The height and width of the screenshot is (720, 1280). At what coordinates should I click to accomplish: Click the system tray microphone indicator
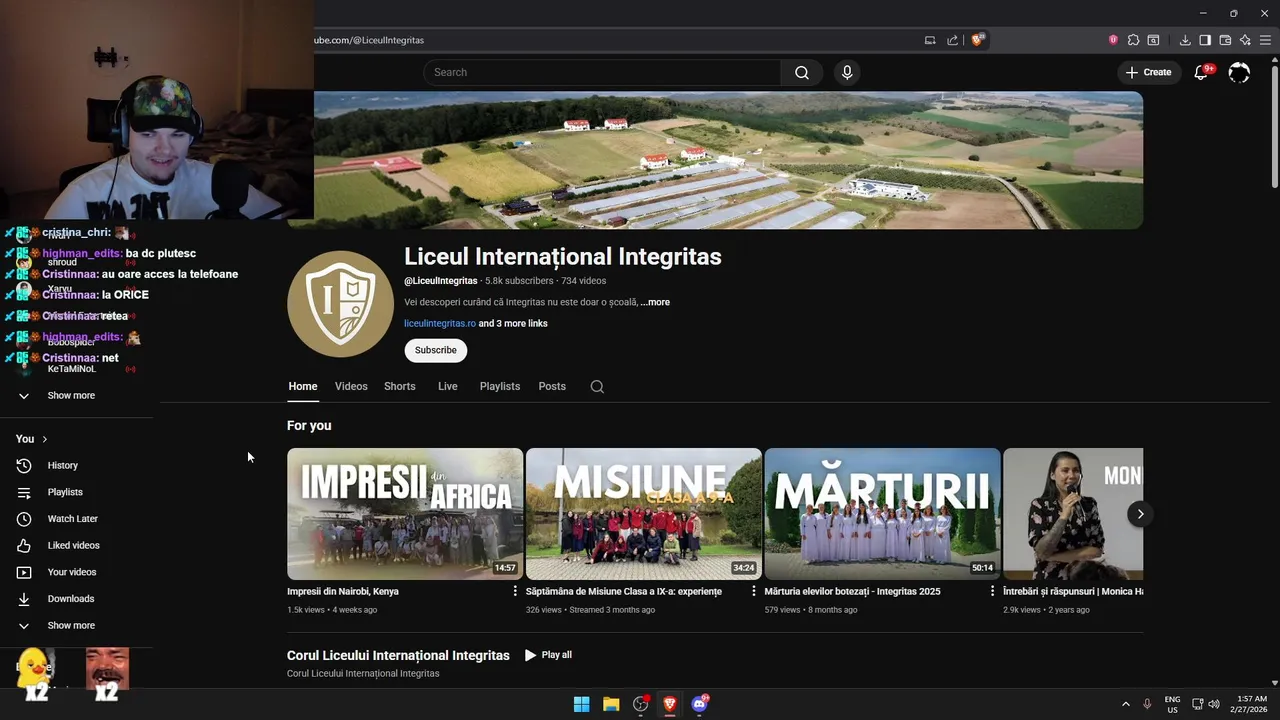coord(1147,704)
